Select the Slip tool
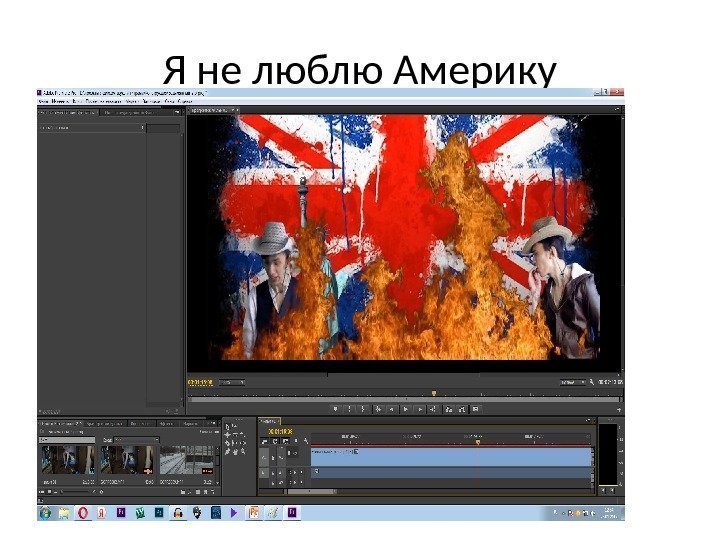720x540 pixels. (x=234, y=443)
